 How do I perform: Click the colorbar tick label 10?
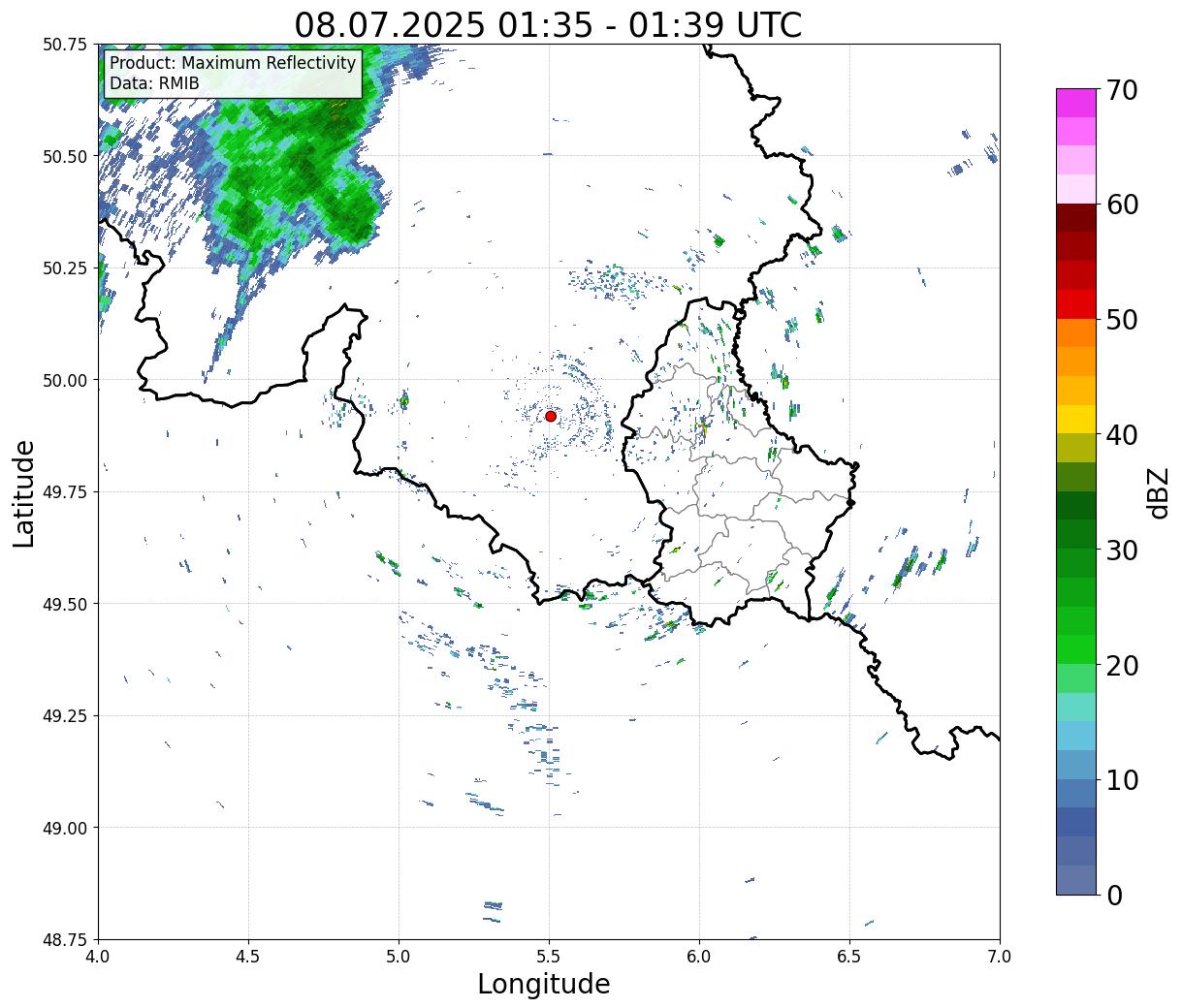click(1121, 779)
